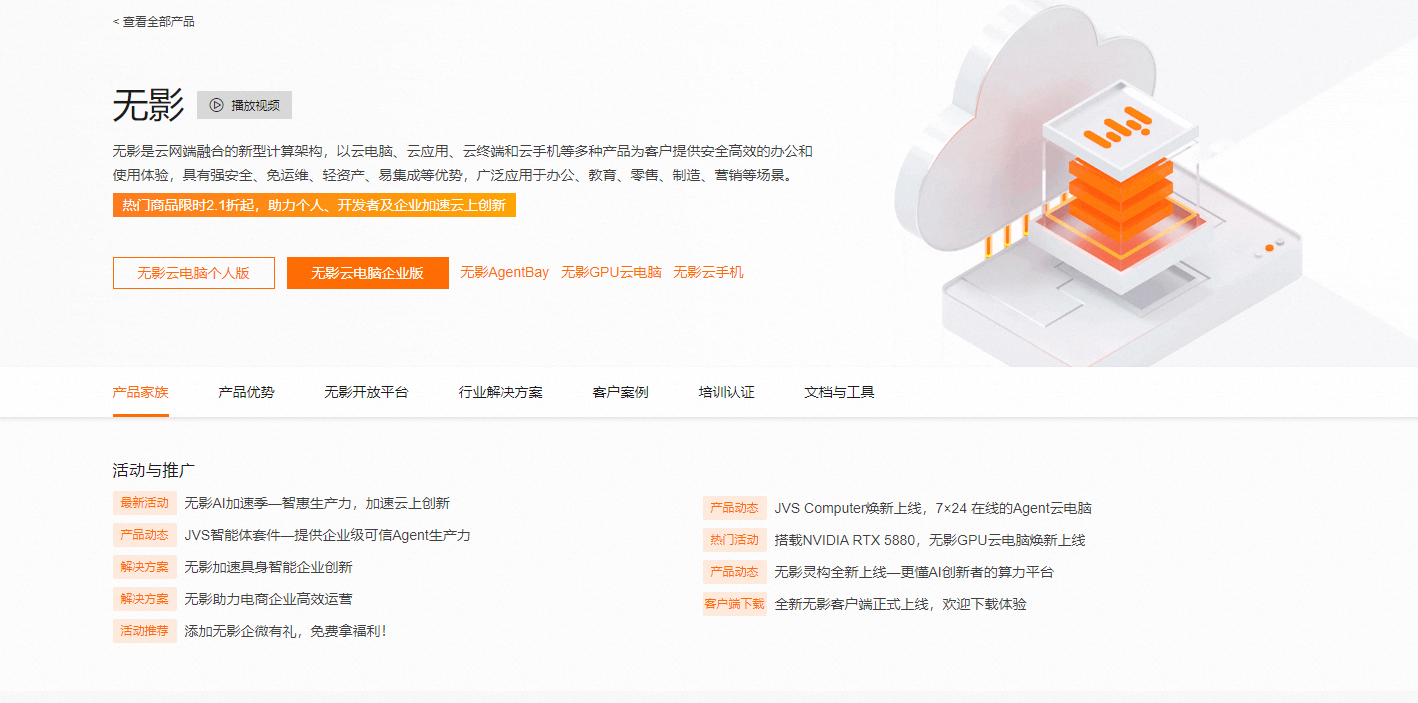The height and width of the screenshot is (703, 1418).
Task: Switch to the 培训认证 tab
Action: pyautogui.click(x=727, y=392)
